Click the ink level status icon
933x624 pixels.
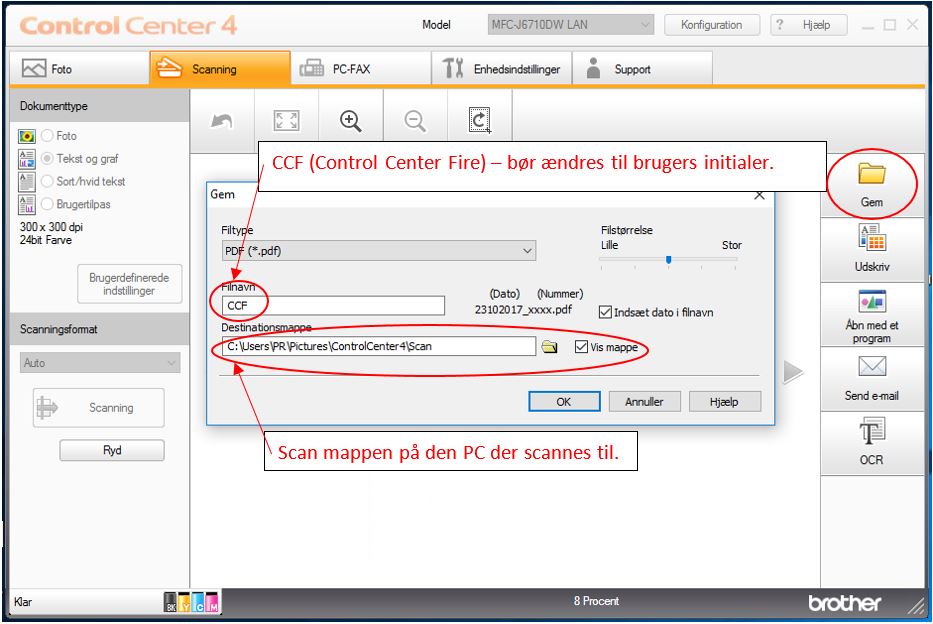(x=191, y=602)
